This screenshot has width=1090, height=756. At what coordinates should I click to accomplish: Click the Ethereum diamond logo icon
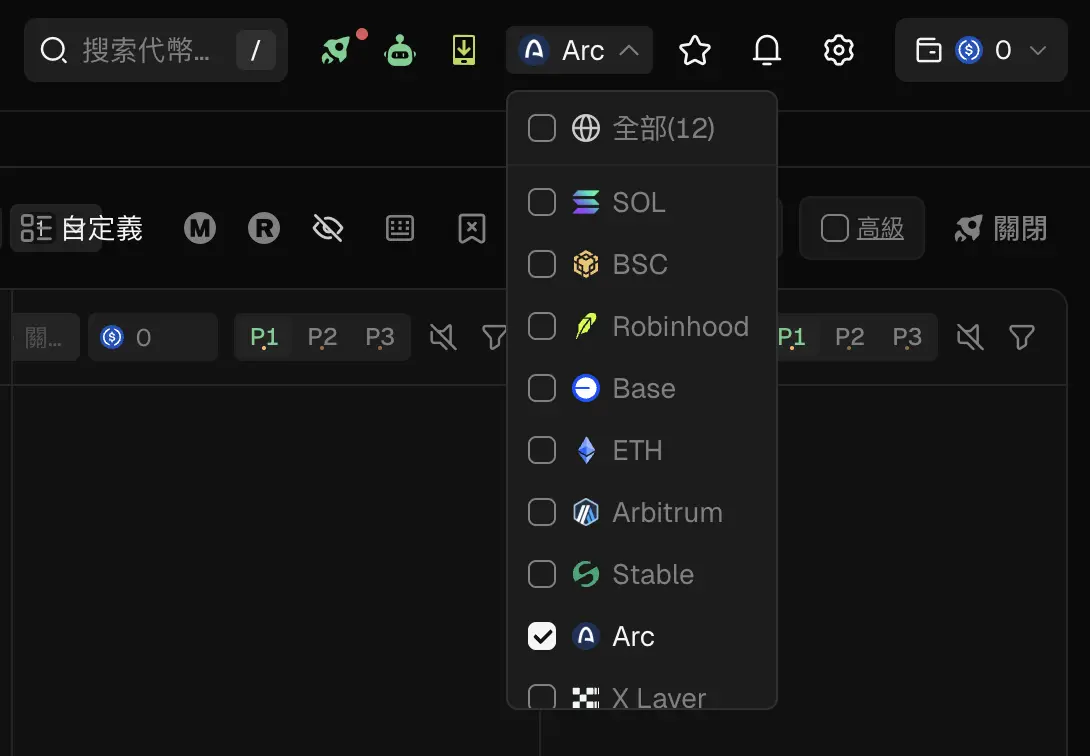586,450
